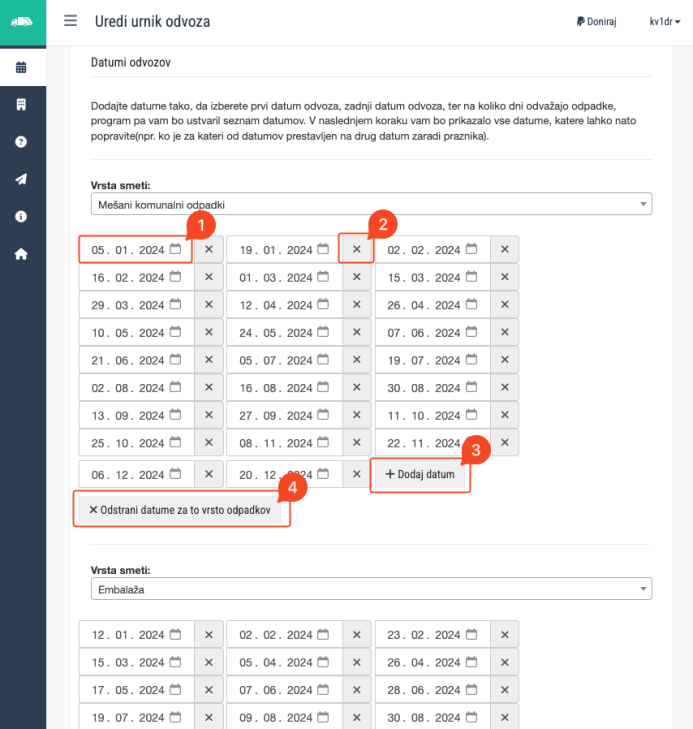The height and width of the screenshot is (729, 693).
Task: Click the 16.02.2024 date input field
Action: click(128, 277)
